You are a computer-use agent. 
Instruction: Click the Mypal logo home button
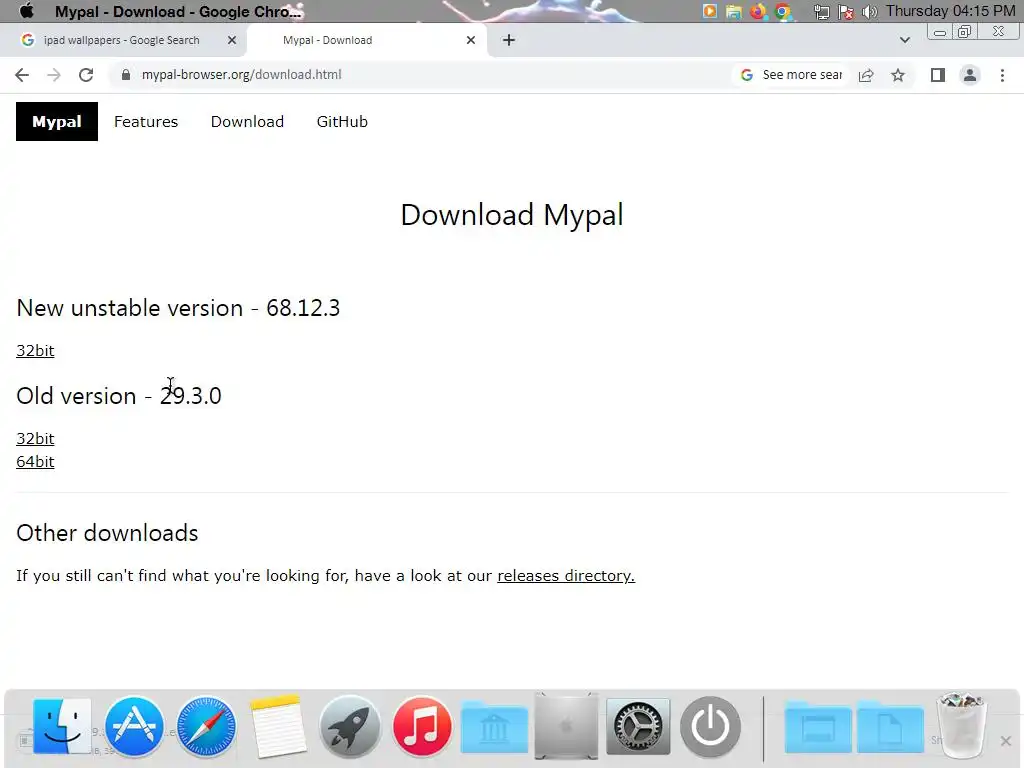coord(57,121)
